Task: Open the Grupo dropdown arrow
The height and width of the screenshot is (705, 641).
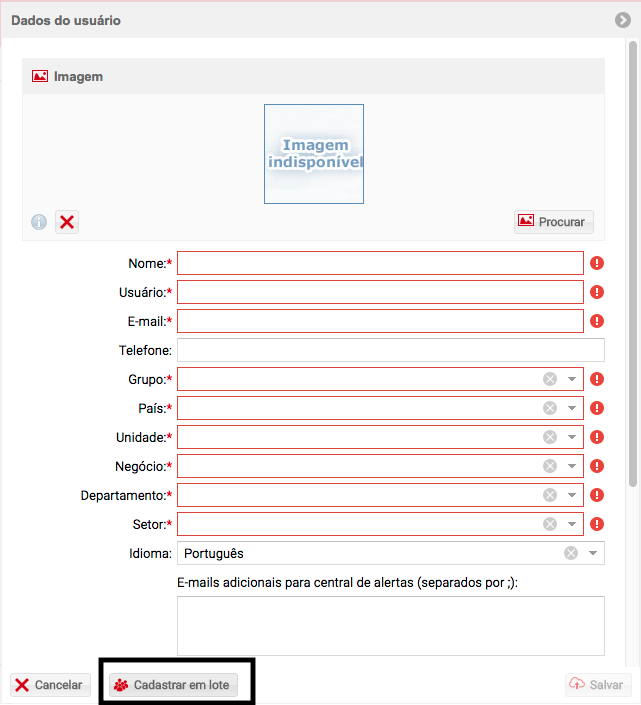Action: (572, 379)
